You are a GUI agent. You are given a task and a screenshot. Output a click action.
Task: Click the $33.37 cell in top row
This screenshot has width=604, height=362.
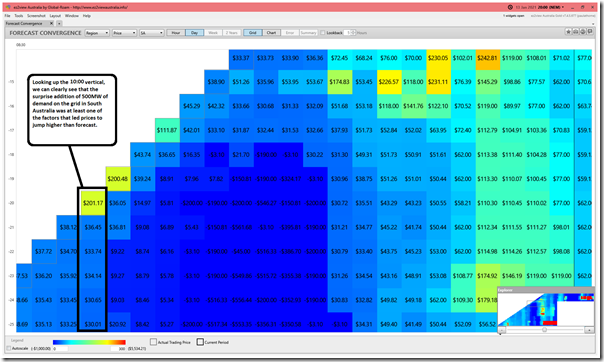coord(241,58)
